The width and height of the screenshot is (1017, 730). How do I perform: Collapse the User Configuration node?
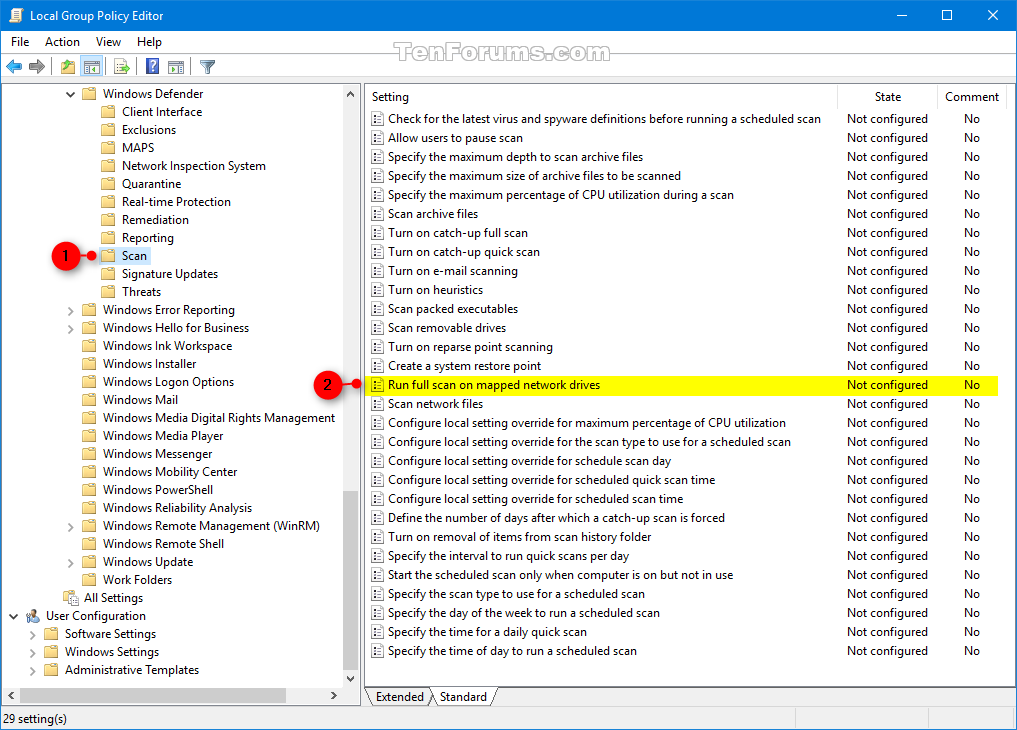13,616
